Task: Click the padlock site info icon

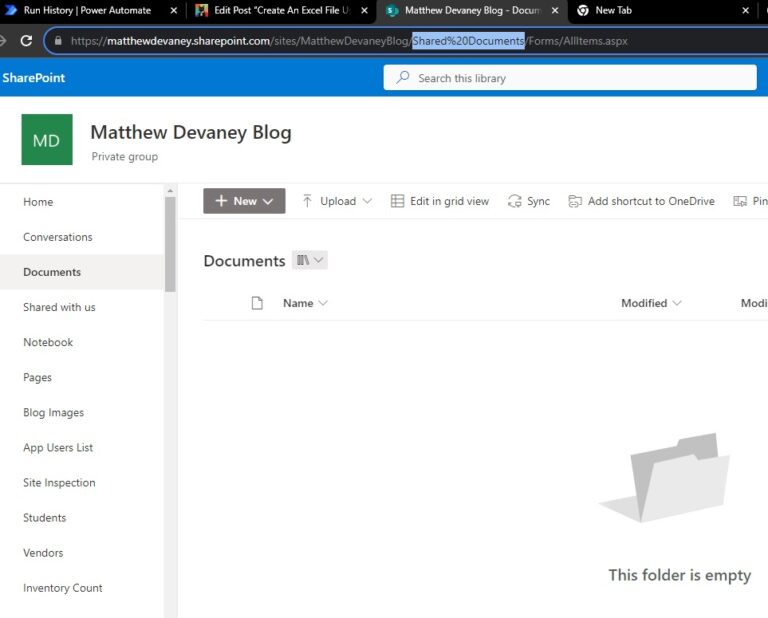Action: pyautogui.click(x=58, y=41)
